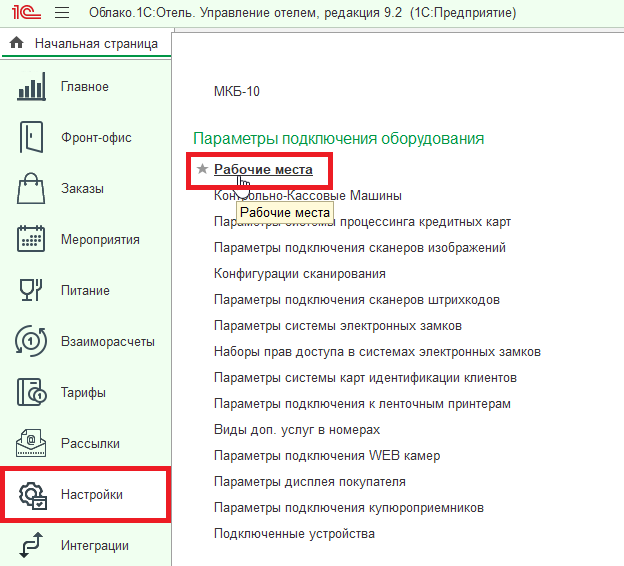Open credit card processing parameters link
This screenshot has width=624, height=566.
point(363,221)
